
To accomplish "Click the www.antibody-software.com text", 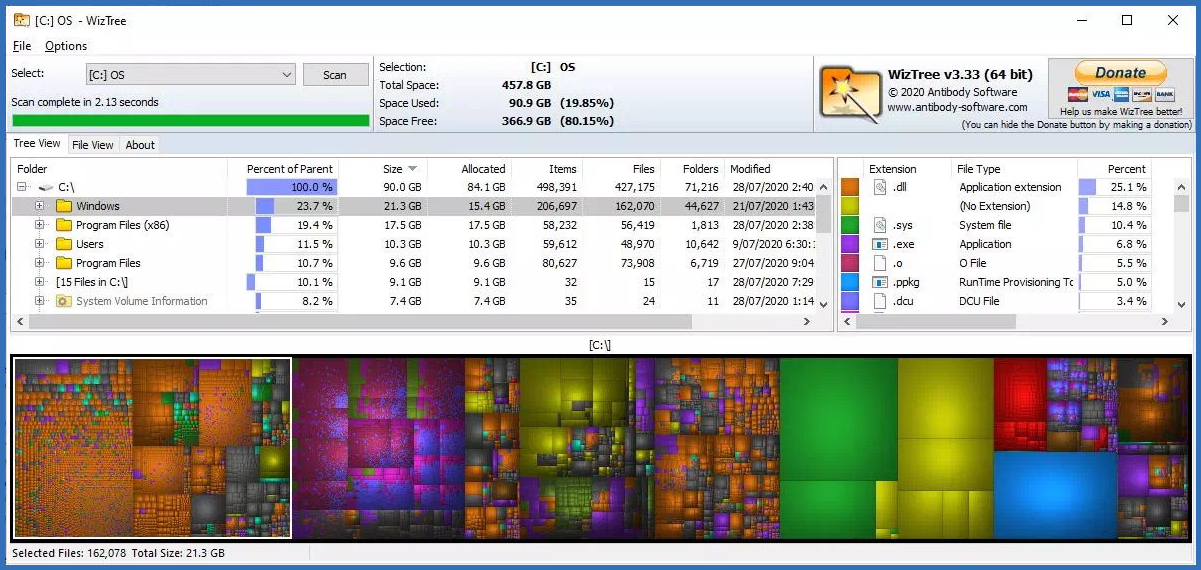I will click(957, 107).
